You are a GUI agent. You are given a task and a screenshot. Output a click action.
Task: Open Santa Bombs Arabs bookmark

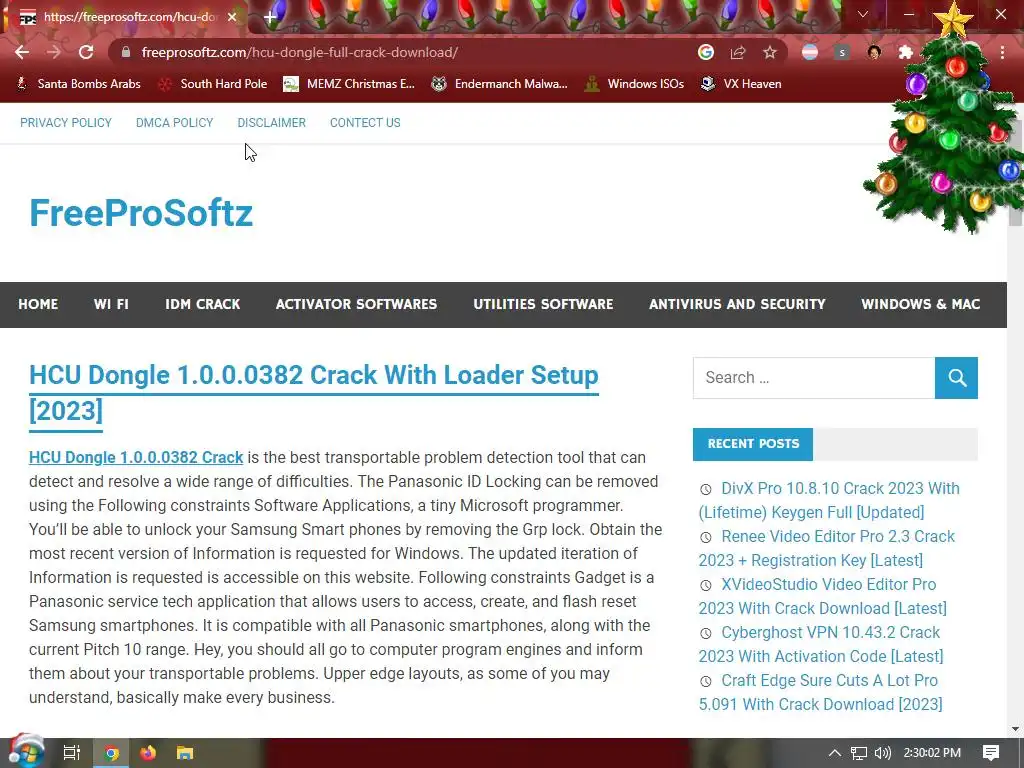click(x=79, y=84)
